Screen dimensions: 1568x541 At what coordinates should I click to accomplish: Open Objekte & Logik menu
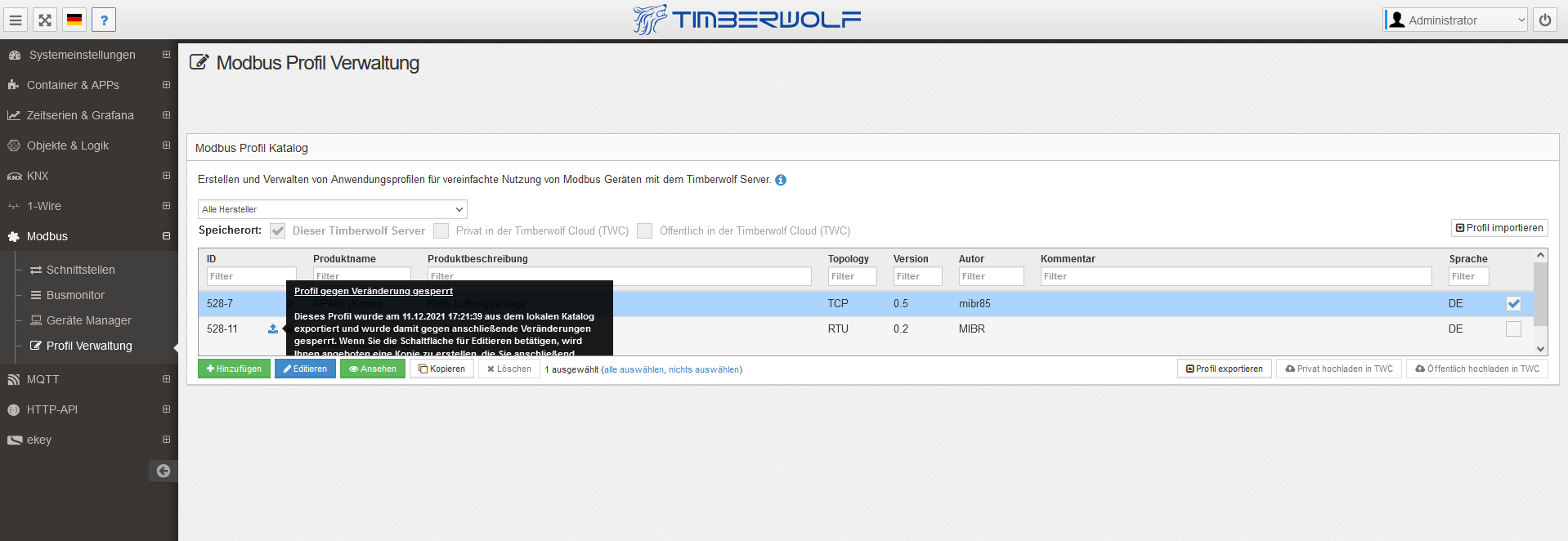(x=67, y=145)
